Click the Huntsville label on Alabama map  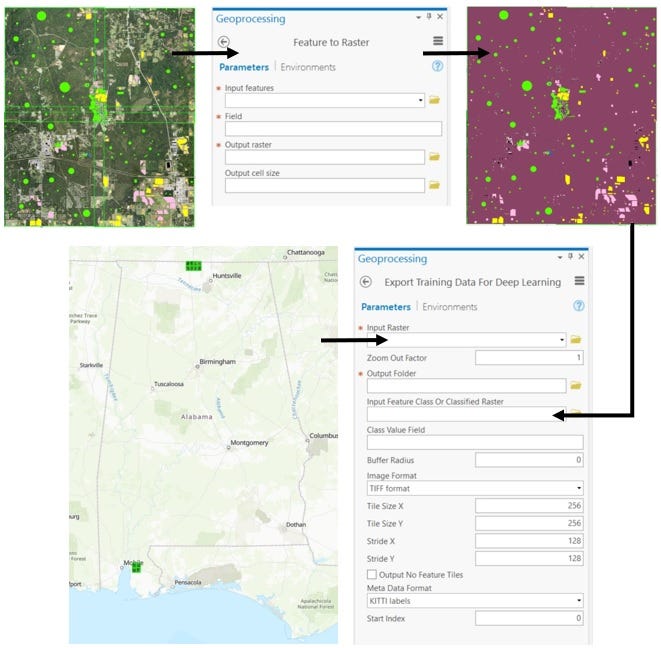pos(227,276)
